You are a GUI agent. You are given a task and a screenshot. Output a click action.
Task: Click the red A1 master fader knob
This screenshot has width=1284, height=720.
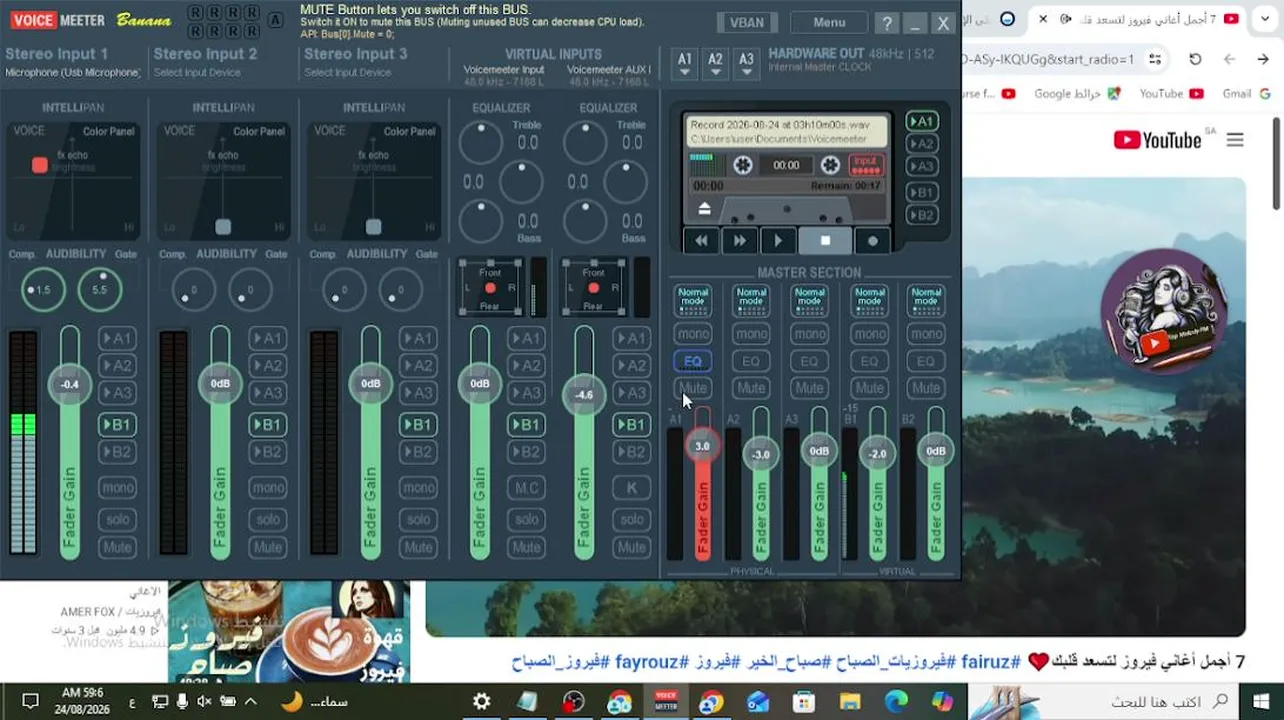pos(702,447)
